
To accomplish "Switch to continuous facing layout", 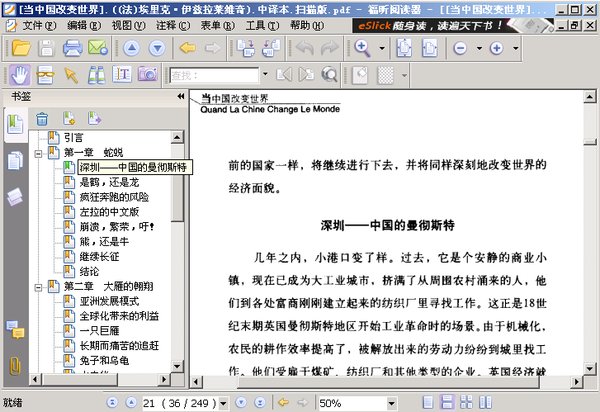I will click(485, 402).
